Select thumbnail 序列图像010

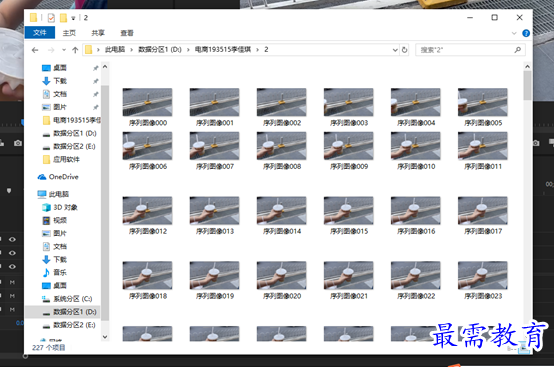point(416,151)
